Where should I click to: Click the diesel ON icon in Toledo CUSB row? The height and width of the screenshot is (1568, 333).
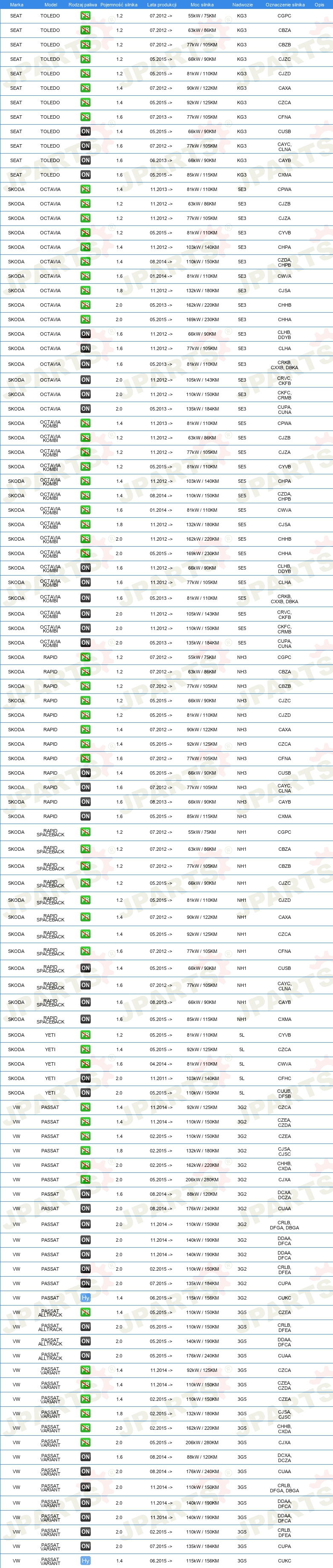[85, 131]
